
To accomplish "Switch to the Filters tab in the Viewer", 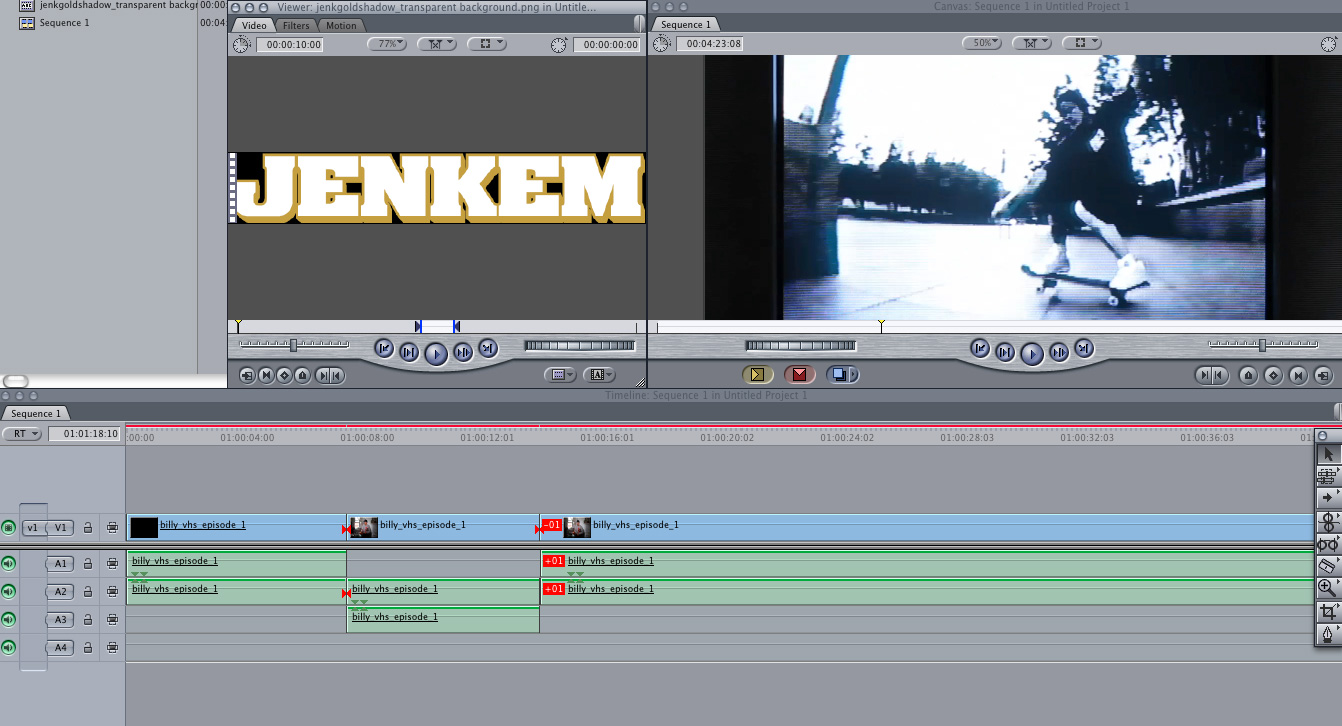I will [296, 25].
